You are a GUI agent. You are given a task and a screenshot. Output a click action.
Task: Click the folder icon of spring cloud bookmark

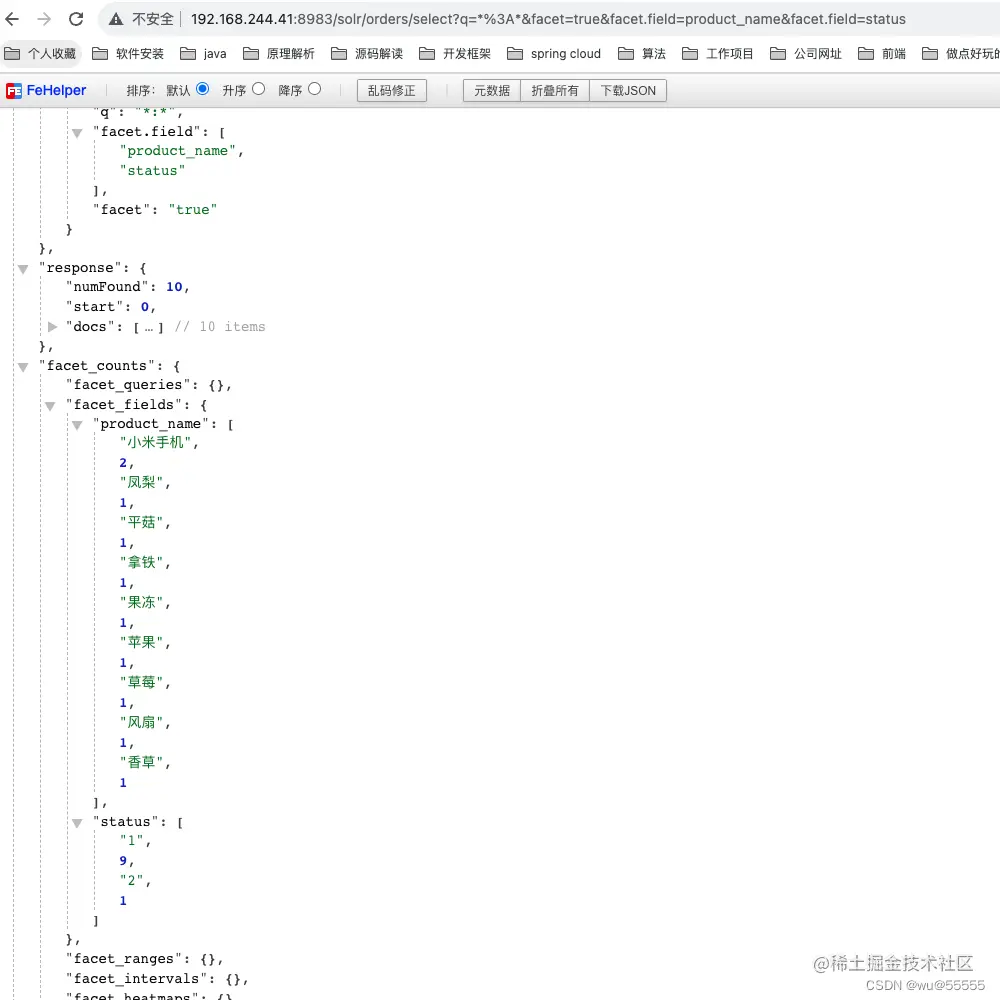pos(515,54)
